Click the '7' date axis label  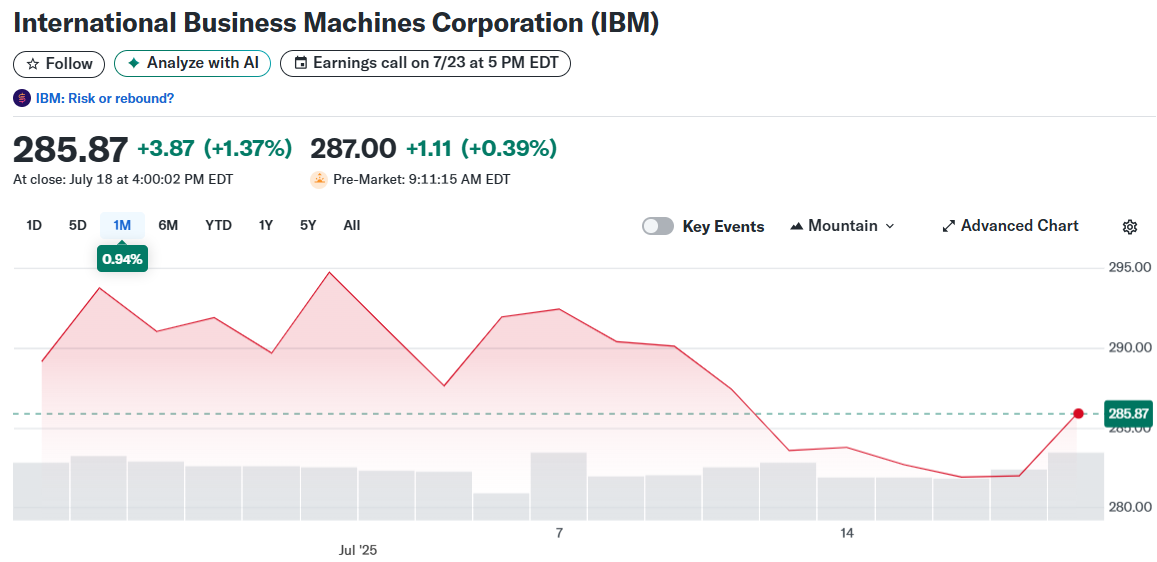click(x=559, y=532)
